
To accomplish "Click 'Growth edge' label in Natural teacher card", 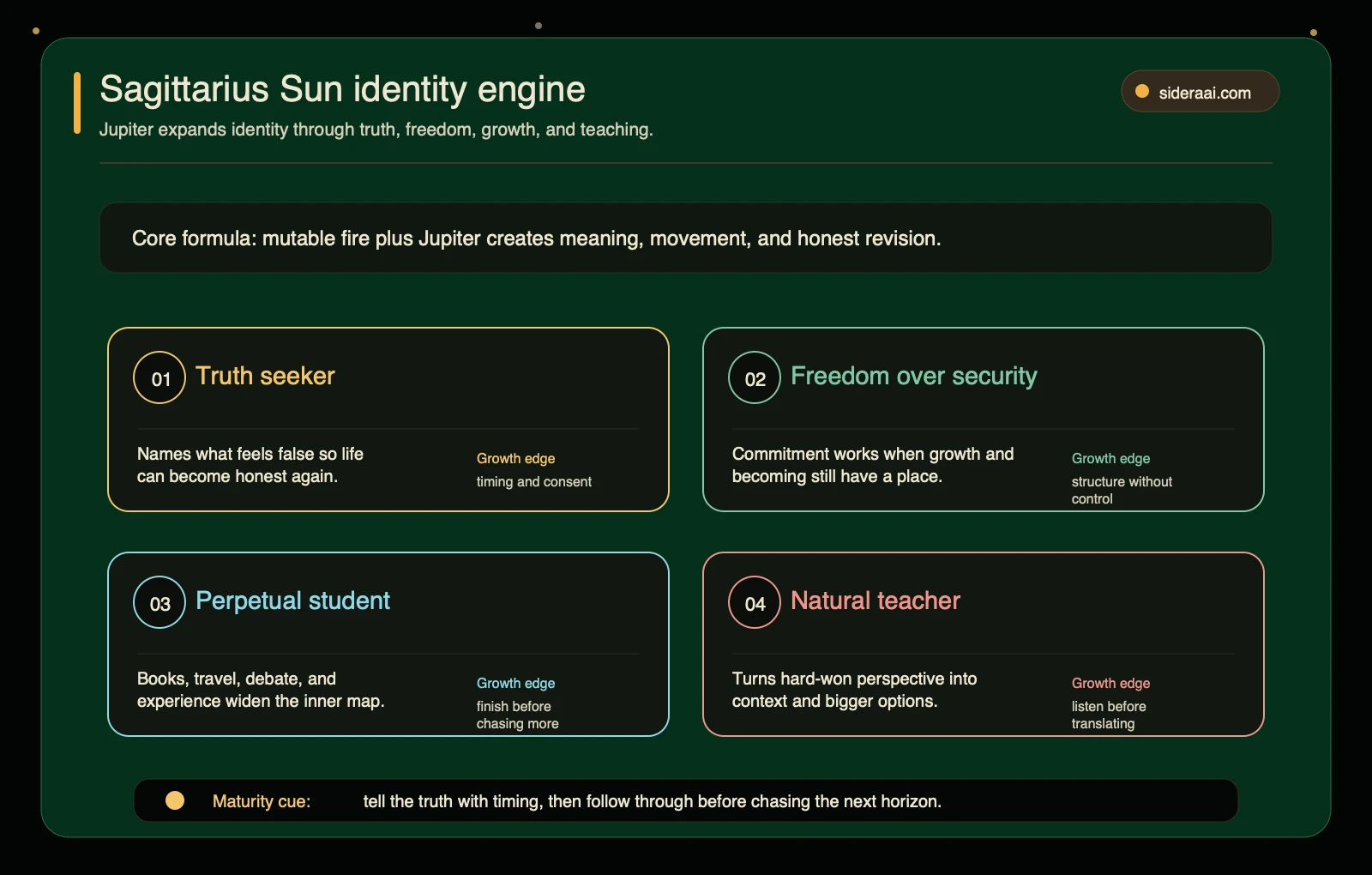I will tap(1110, 683).
